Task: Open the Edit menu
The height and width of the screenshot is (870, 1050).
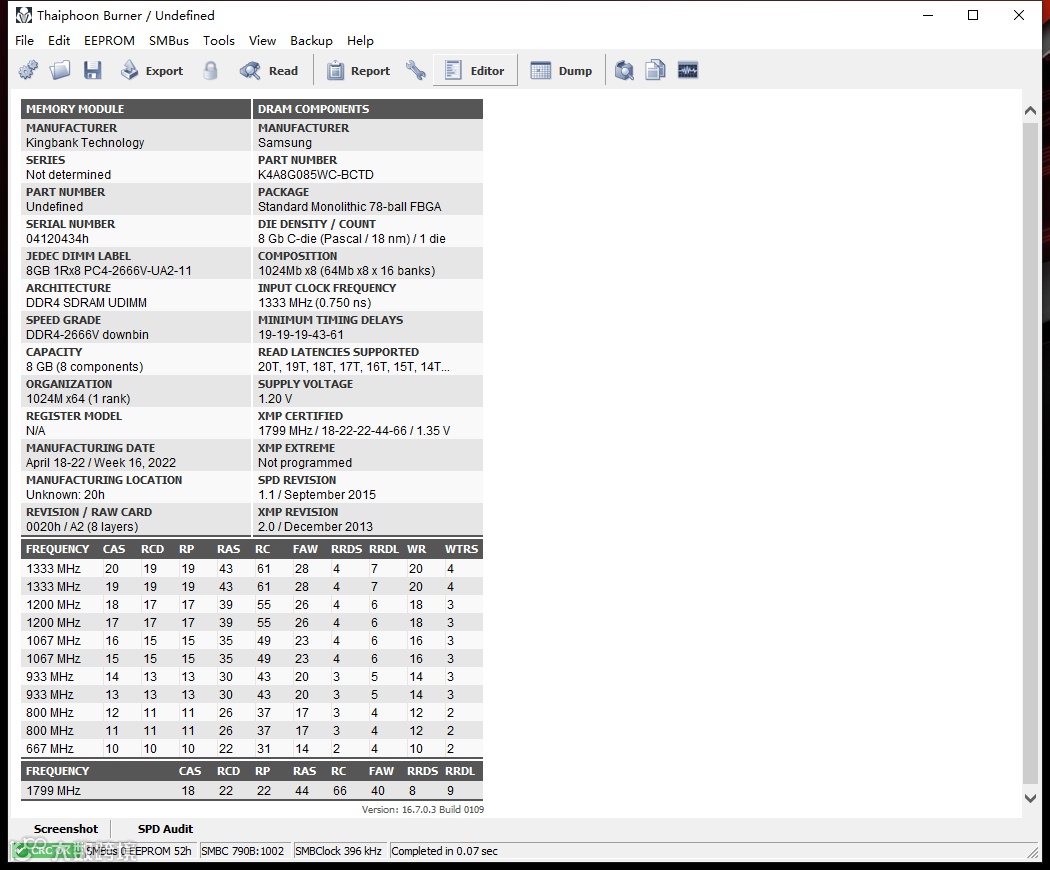Action: click(x=59, y=40)
